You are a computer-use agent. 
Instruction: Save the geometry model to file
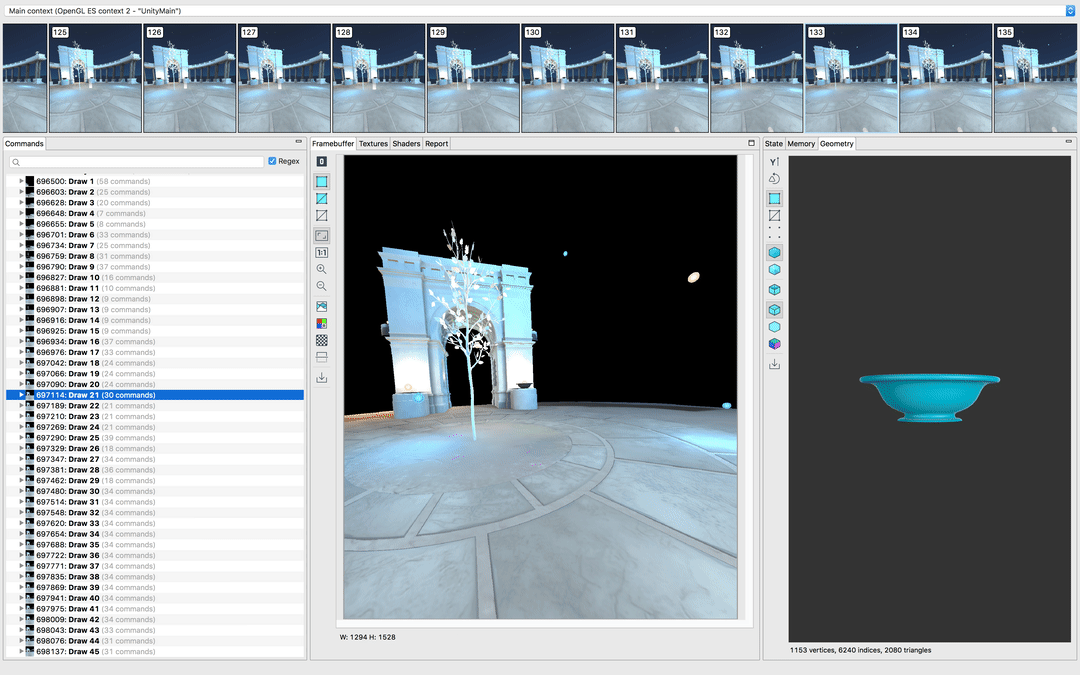point(774,364)
